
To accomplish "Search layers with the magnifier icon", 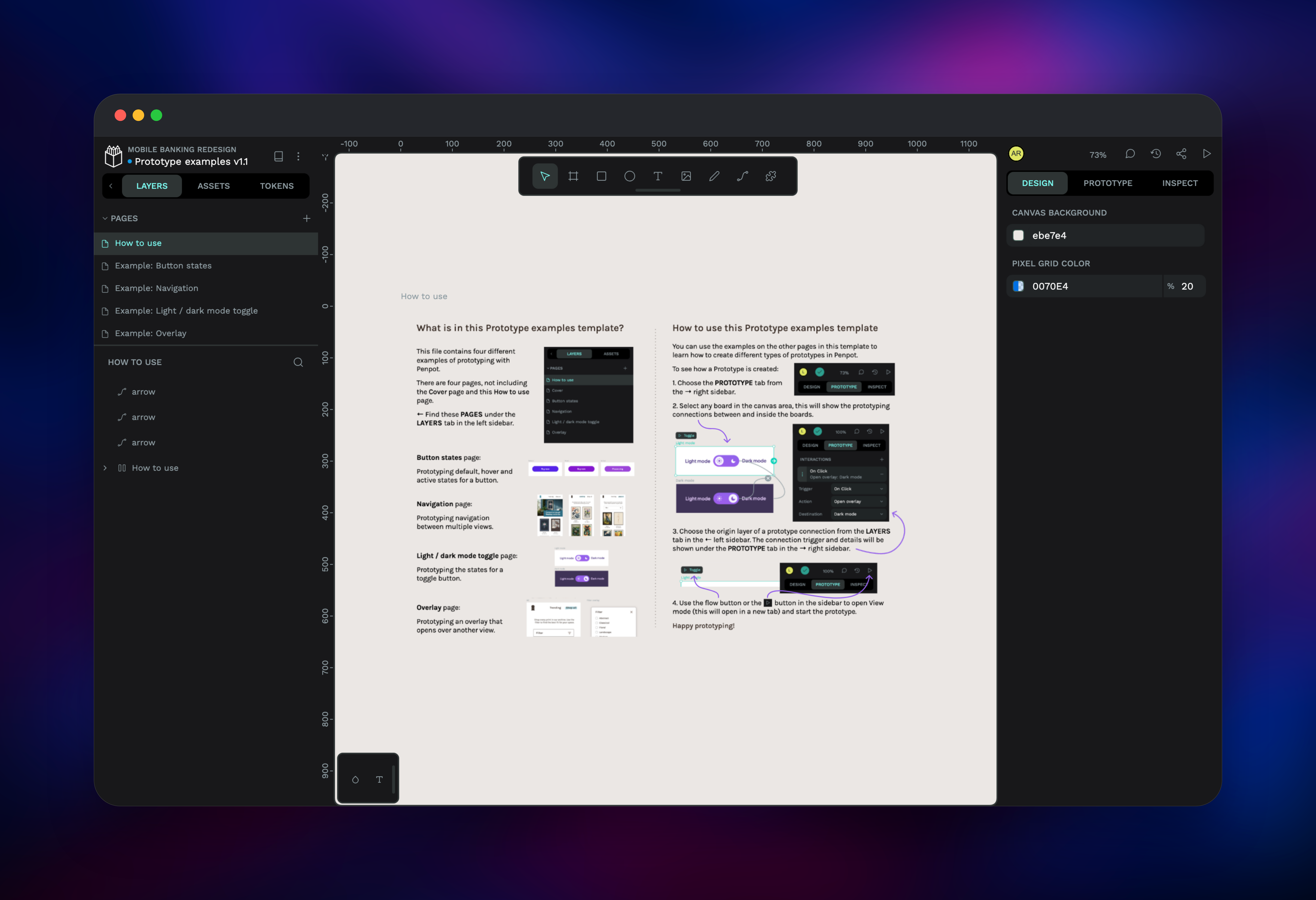I will 298,362.
